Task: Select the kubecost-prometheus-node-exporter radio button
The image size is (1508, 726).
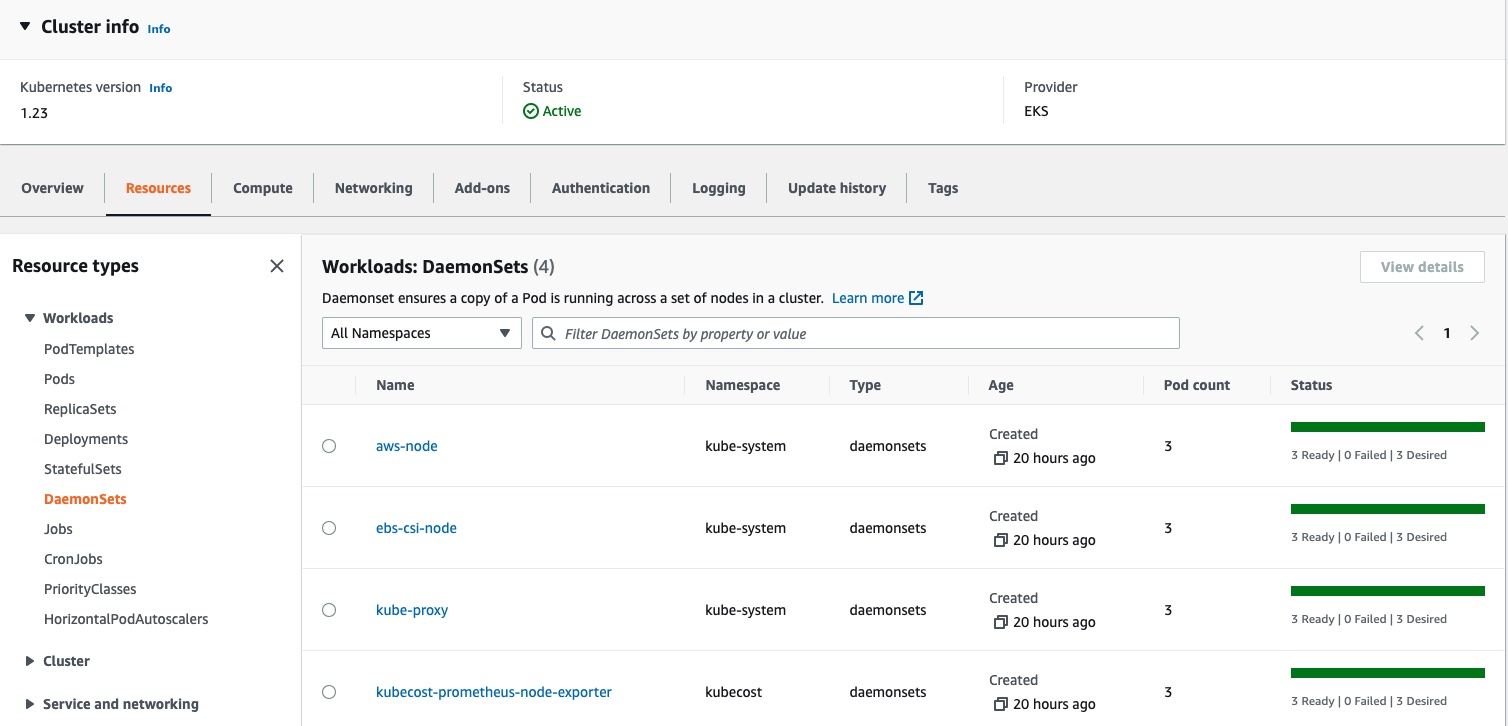Action: point(329,692)
